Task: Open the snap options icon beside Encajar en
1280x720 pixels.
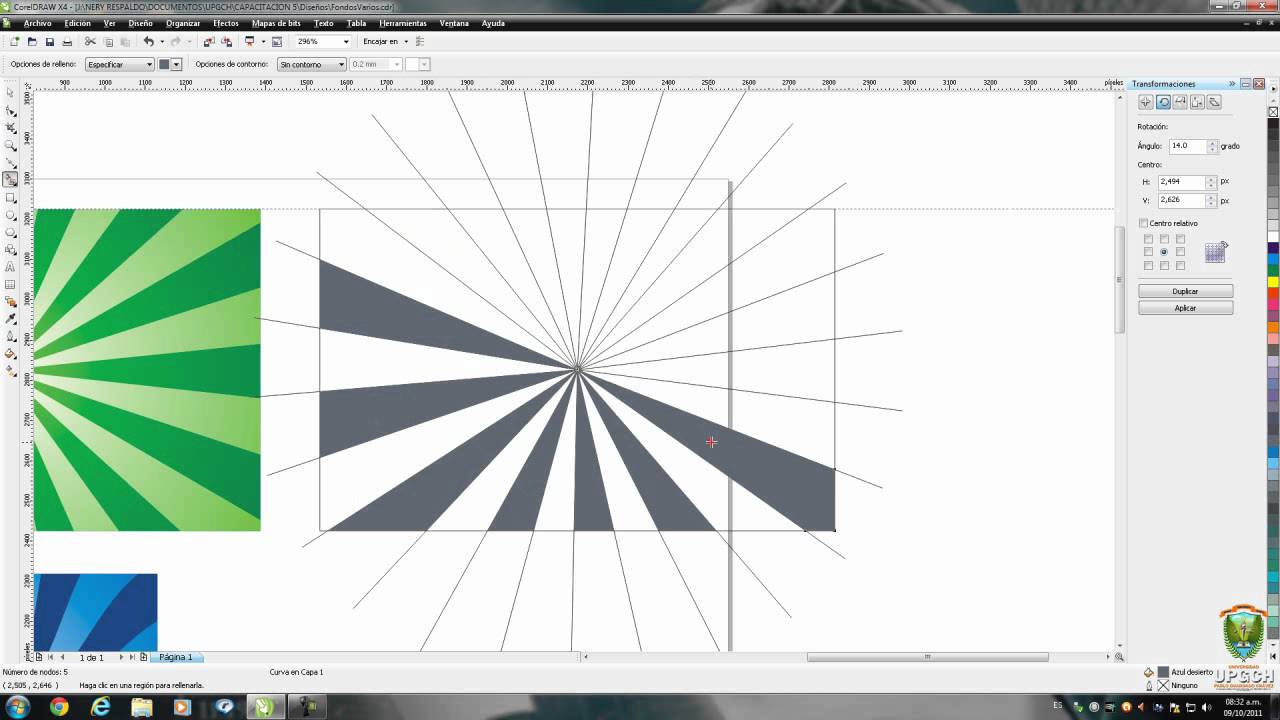Action: (420, 42)
